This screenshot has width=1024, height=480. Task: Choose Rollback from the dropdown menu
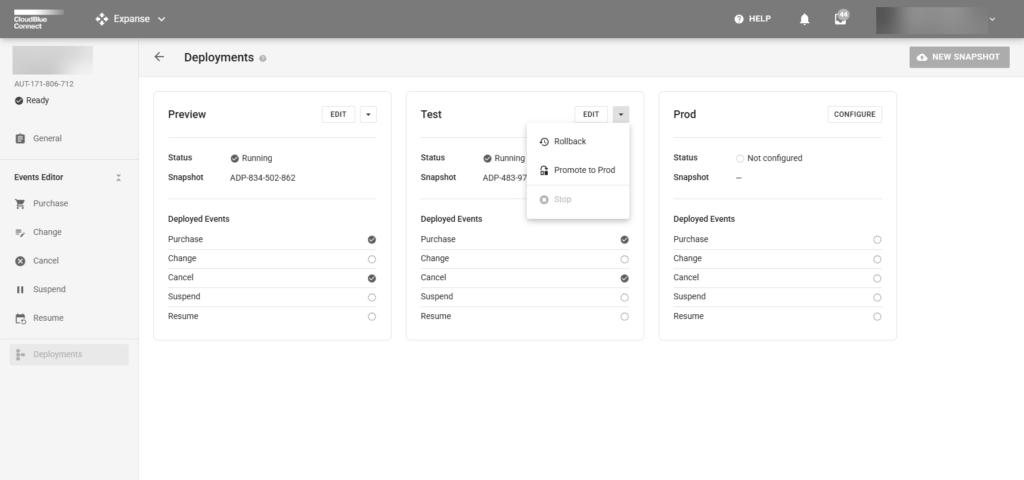(x=578, y=142)
